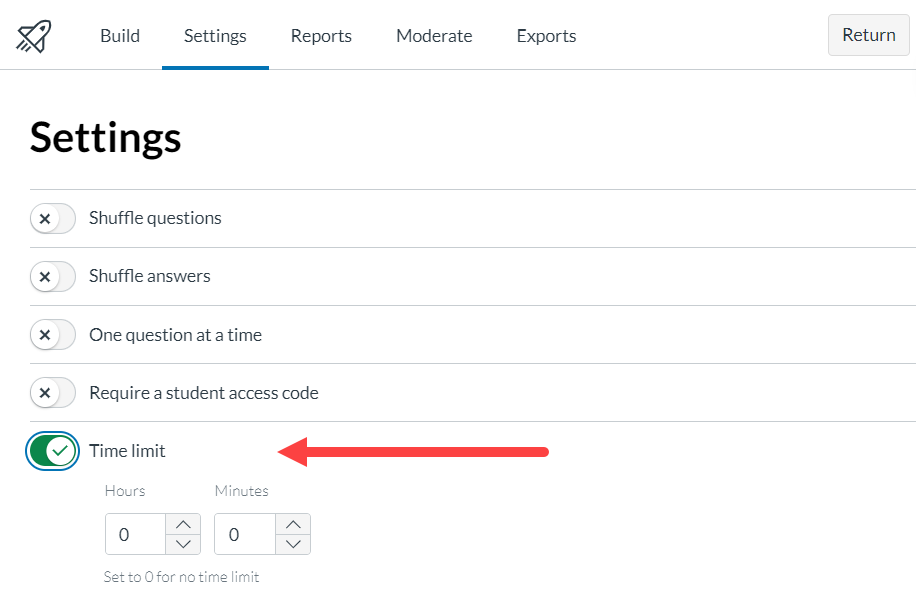Image resolution: width=916 pixels, height=605 pixels.
Task: Enable Require a student access code
Action: pos(52,392)
